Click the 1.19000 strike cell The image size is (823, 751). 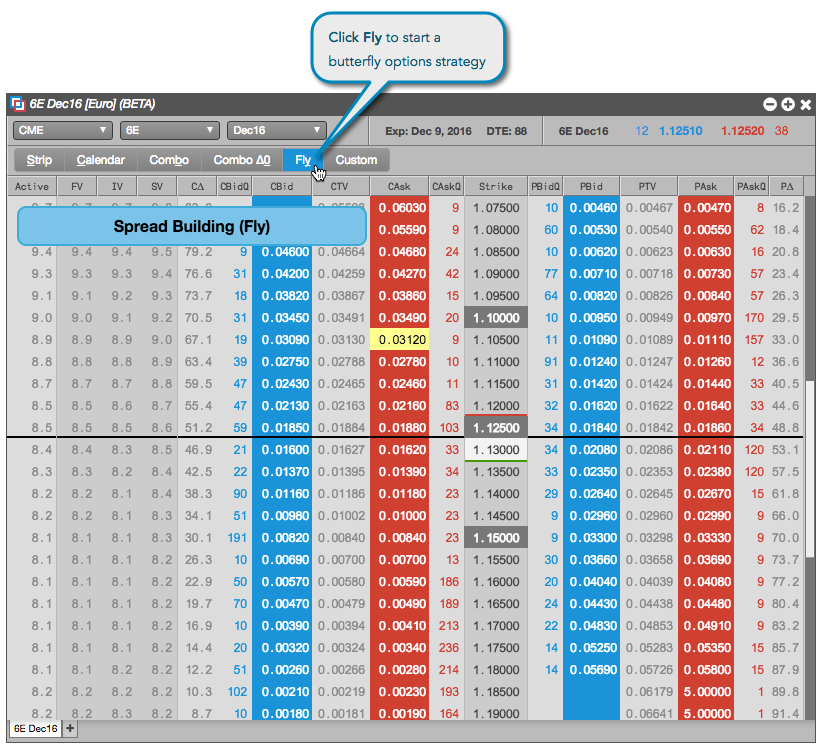pos(496,713)
